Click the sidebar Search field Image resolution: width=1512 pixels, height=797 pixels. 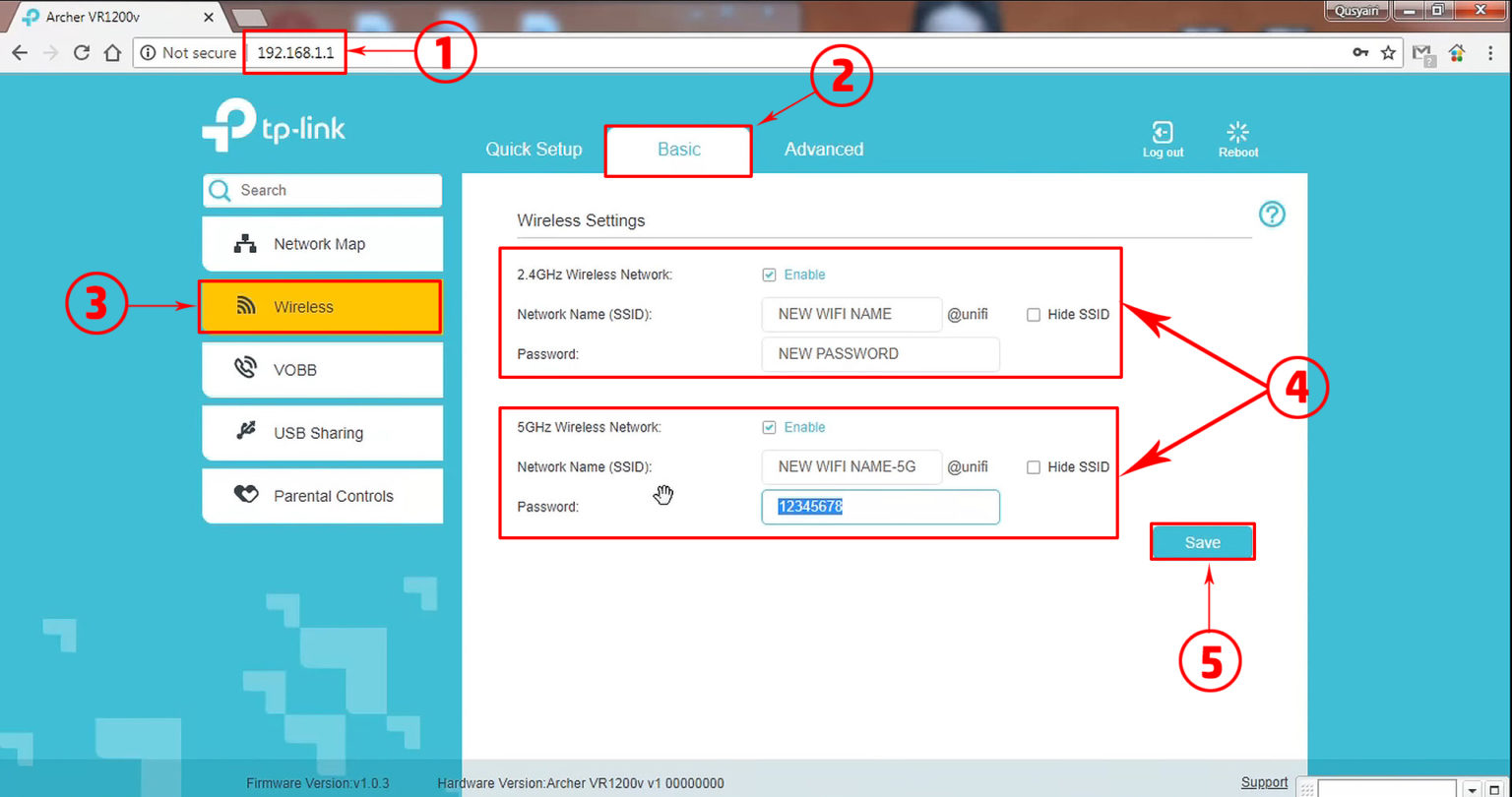pos(323,191)
